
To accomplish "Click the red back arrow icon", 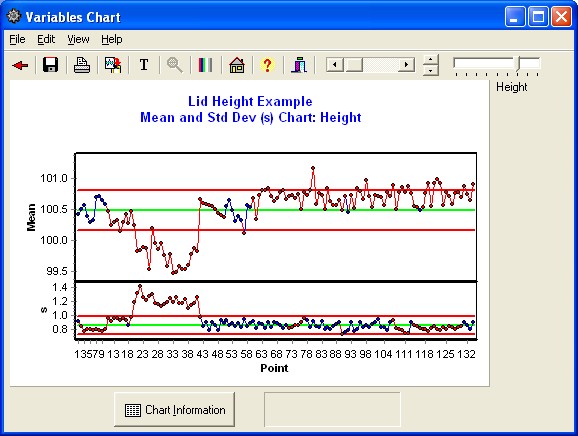I will click(20, 66).
